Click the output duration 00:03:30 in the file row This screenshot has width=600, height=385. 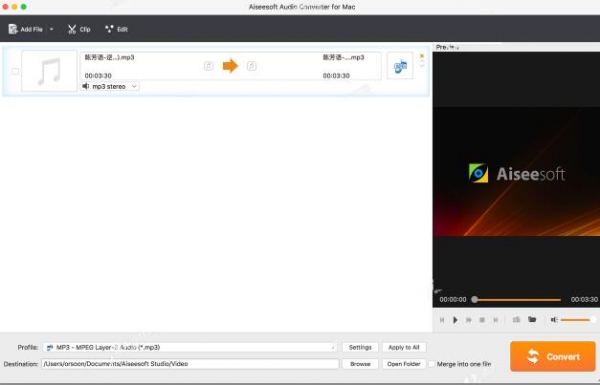pos(336,76)
